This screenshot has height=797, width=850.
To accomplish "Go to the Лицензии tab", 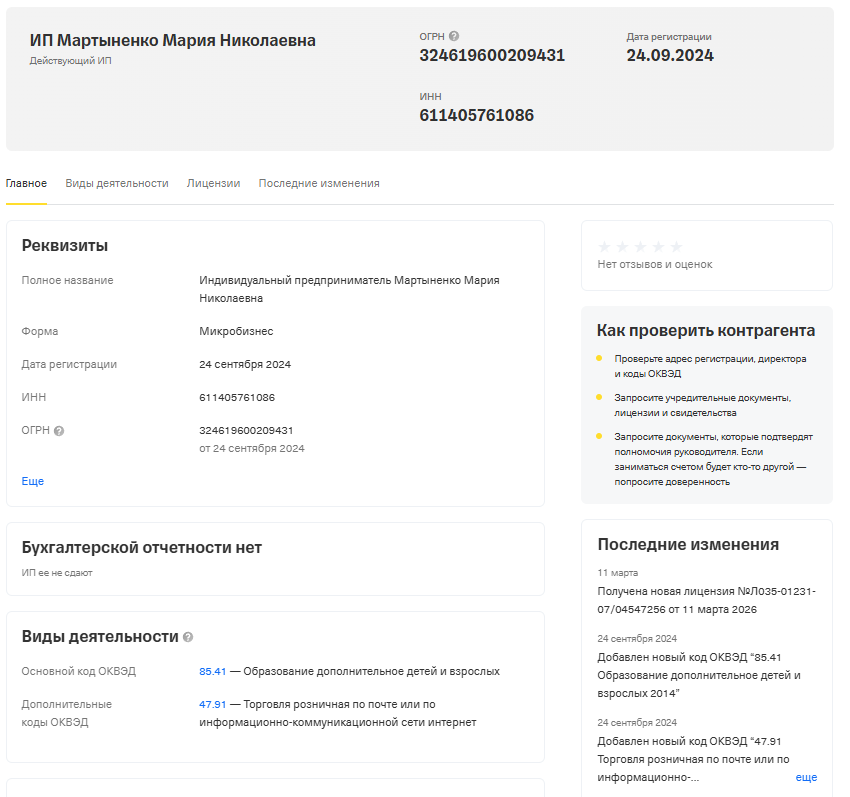I will [213, 184].
